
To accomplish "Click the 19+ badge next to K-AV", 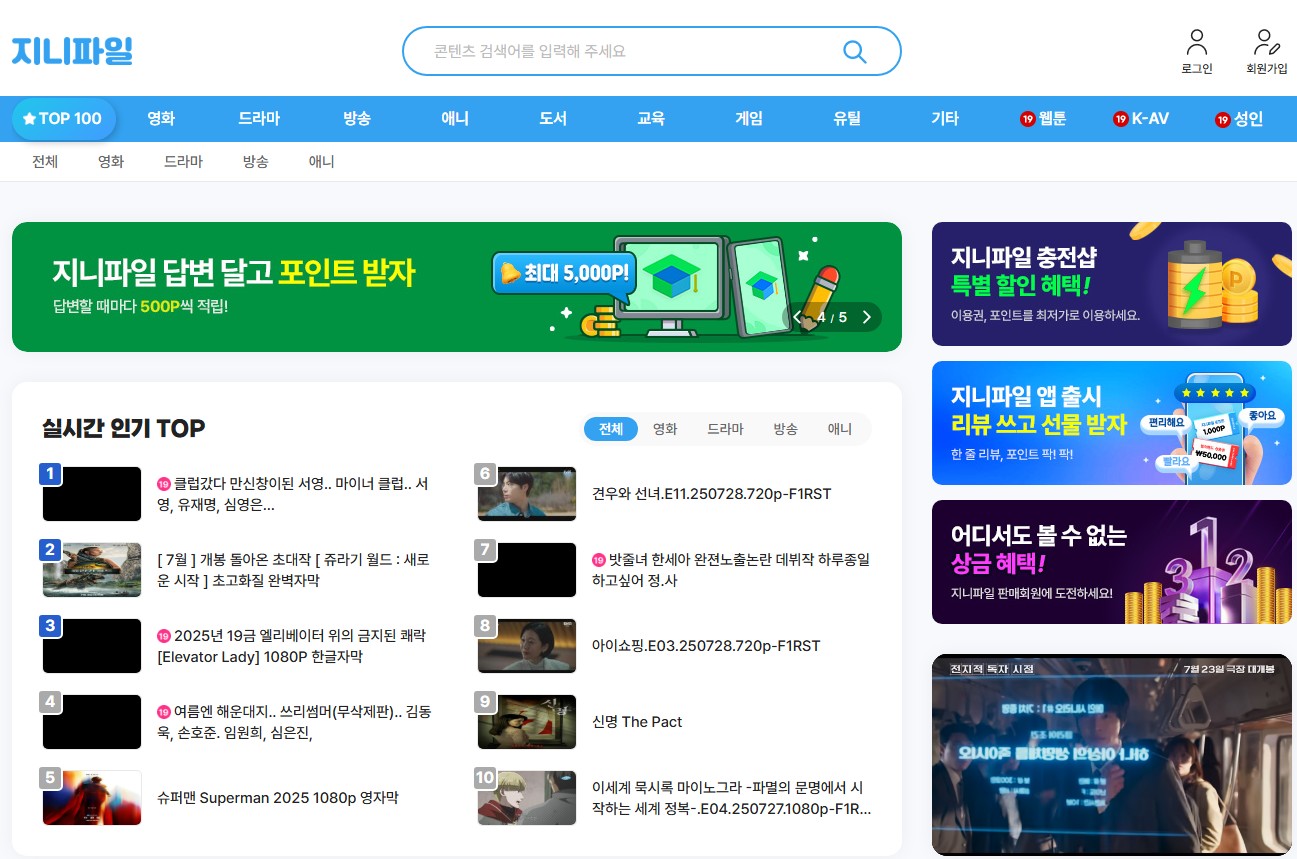I will [x=1120, y=118].
